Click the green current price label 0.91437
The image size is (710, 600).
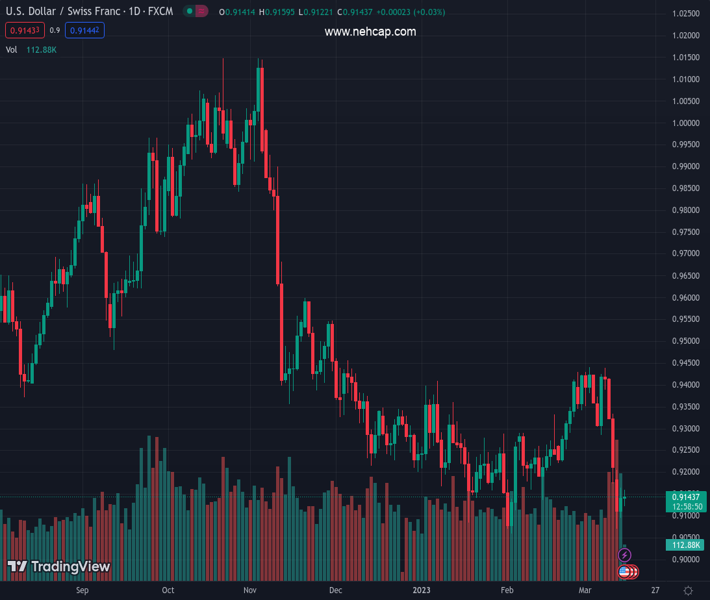point(686,497)
